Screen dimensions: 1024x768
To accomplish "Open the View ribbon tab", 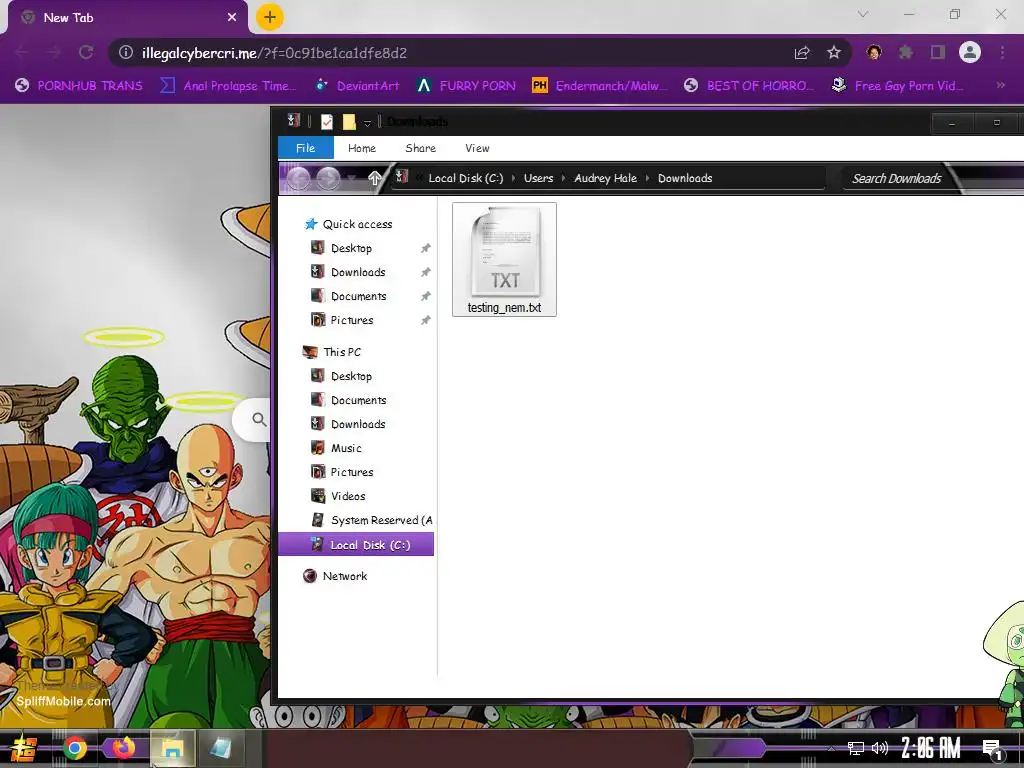I will pos(477,148).
